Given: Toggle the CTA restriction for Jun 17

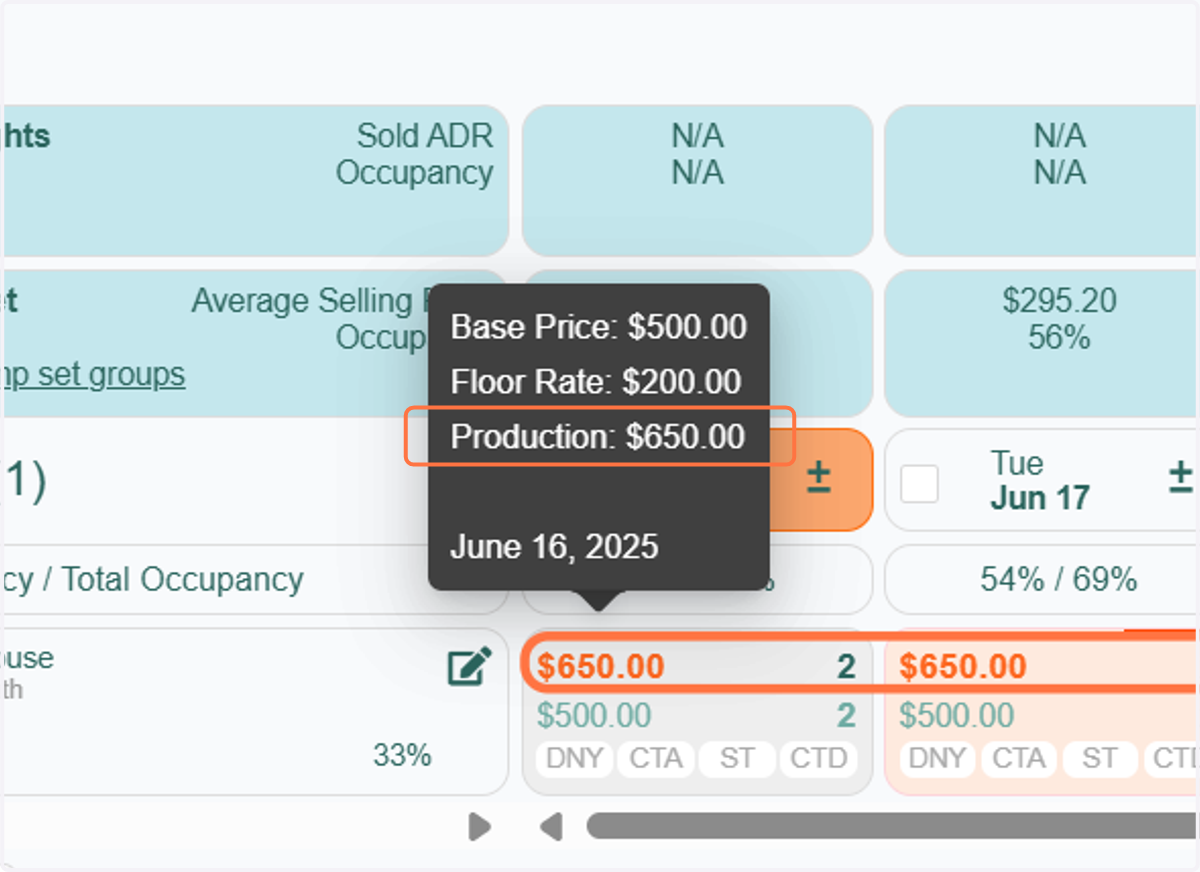Looking at the screenshot, I should tap(1018, 759).
